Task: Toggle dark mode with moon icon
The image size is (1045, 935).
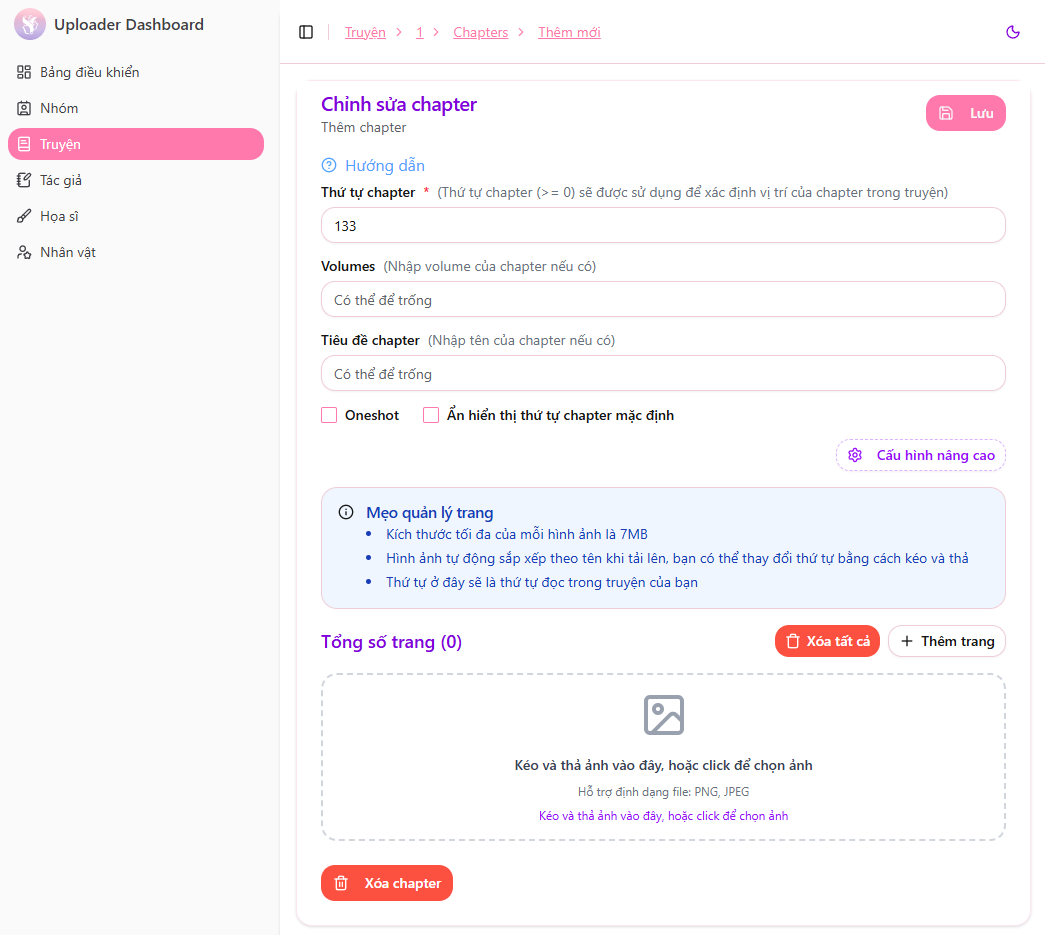Action: pos(1013,32)
